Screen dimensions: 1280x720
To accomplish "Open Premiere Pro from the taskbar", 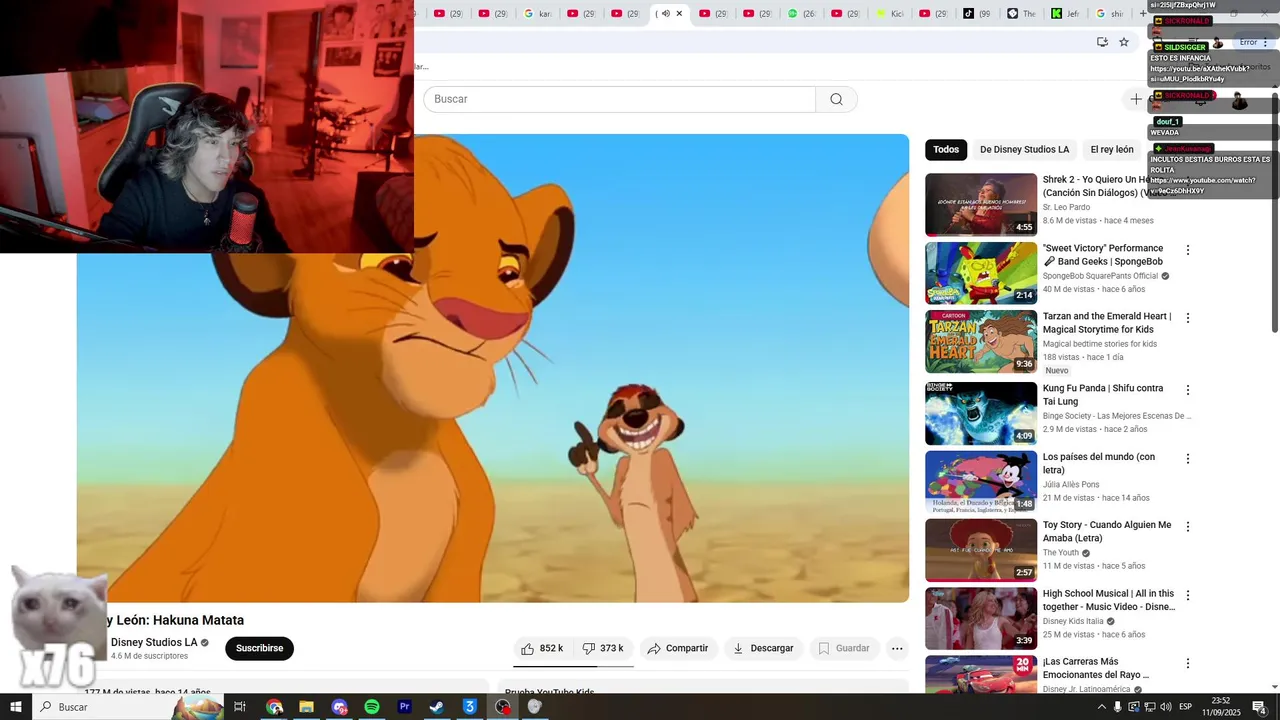I will [x=405, y=707].
